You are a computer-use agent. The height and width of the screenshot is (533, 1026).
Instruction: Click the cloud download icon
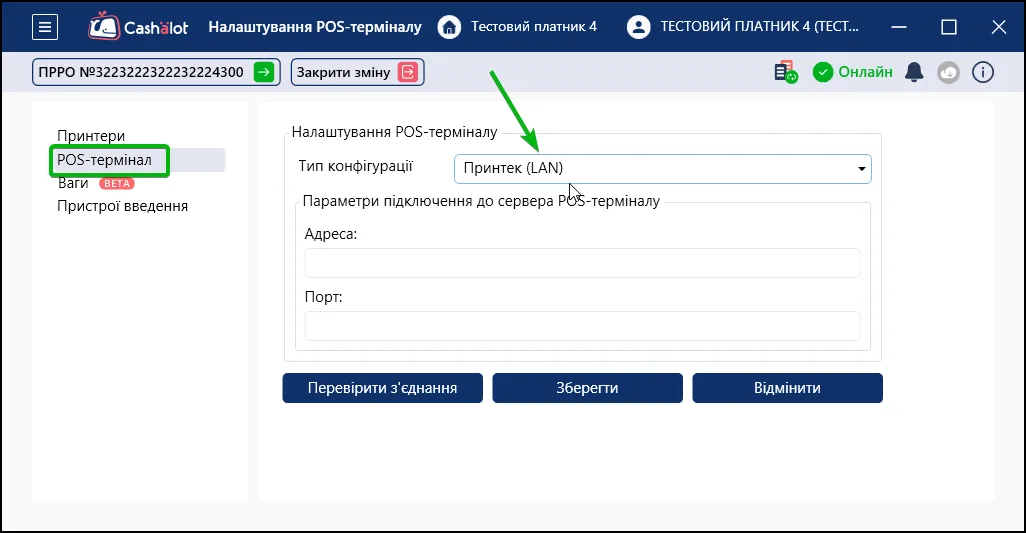(x=948, y=72)
